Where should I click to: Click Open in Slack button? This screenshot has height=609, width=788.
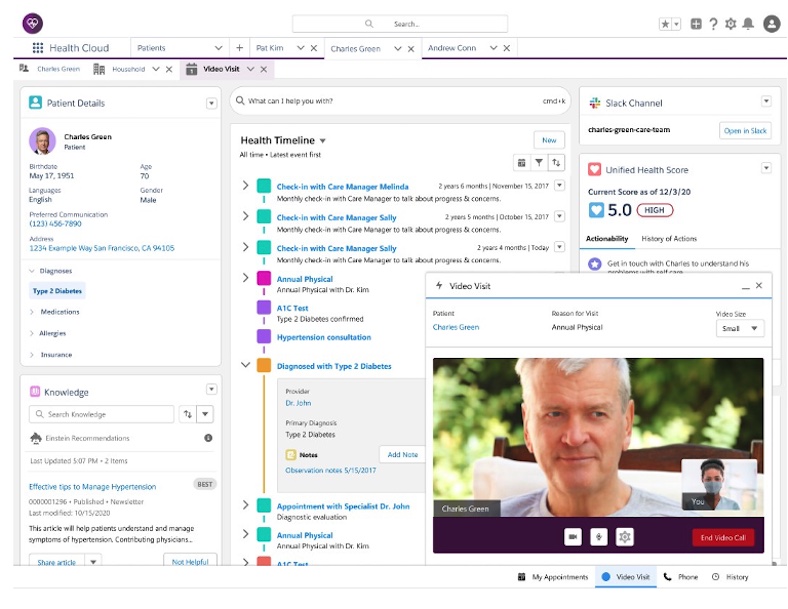click(745, 131)
